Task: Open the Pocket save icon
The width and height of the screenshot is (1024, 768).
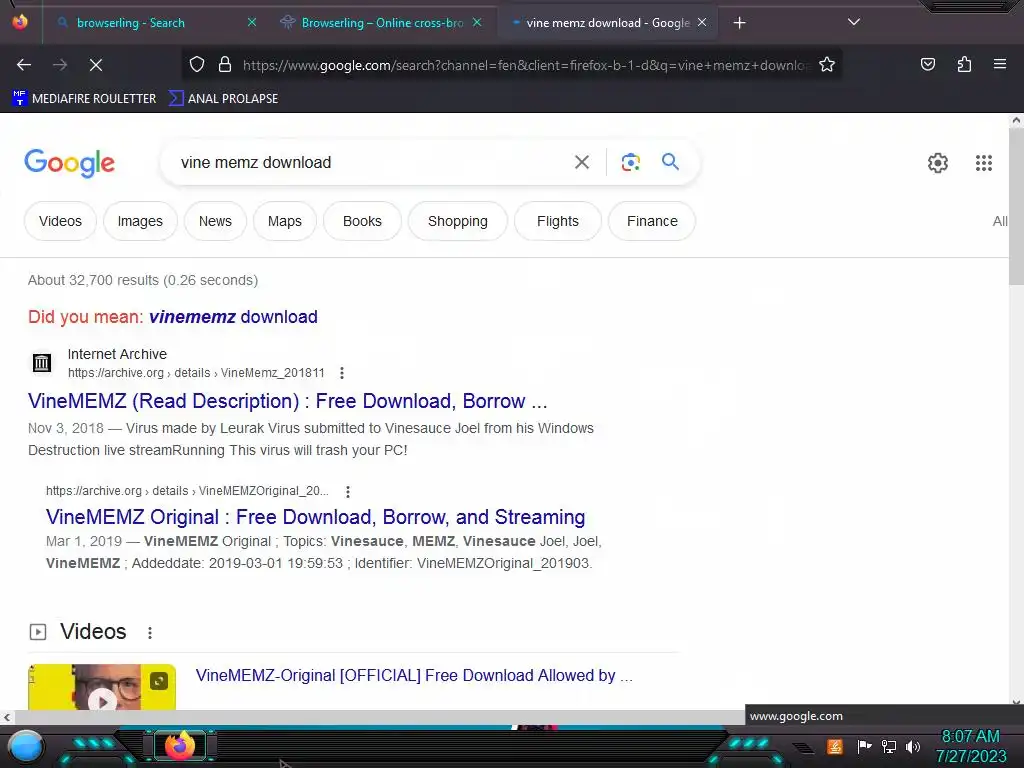Action: point(927,64)
